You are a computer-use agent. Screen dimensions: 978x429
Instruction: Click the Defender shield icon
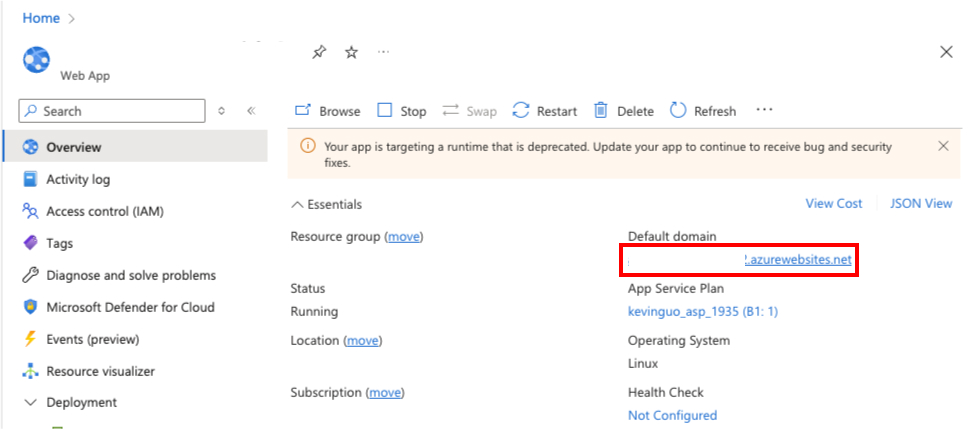click(30, 307)
